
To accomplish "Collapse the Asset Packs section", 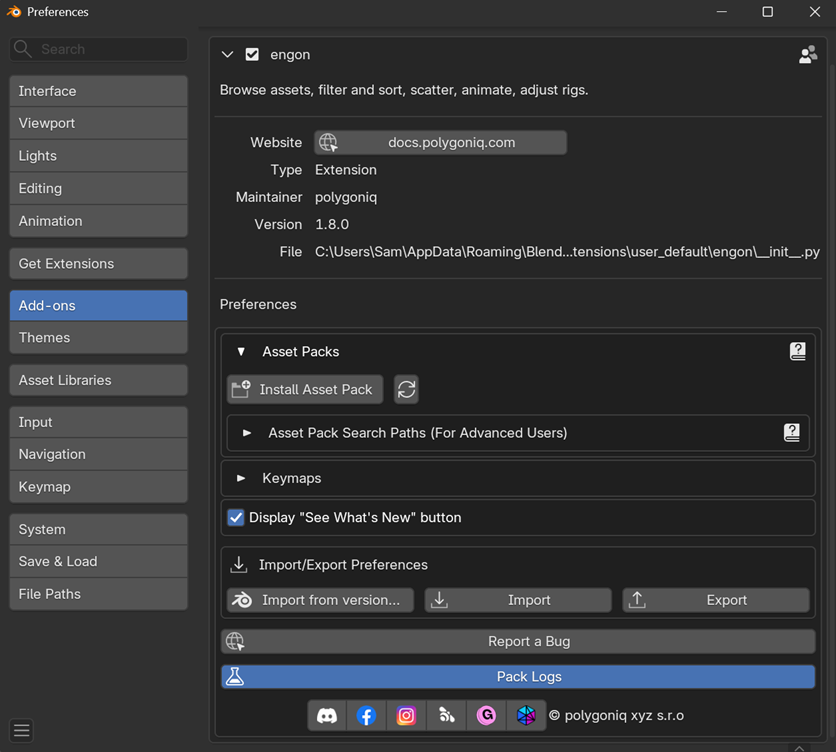I will point(241,351).
